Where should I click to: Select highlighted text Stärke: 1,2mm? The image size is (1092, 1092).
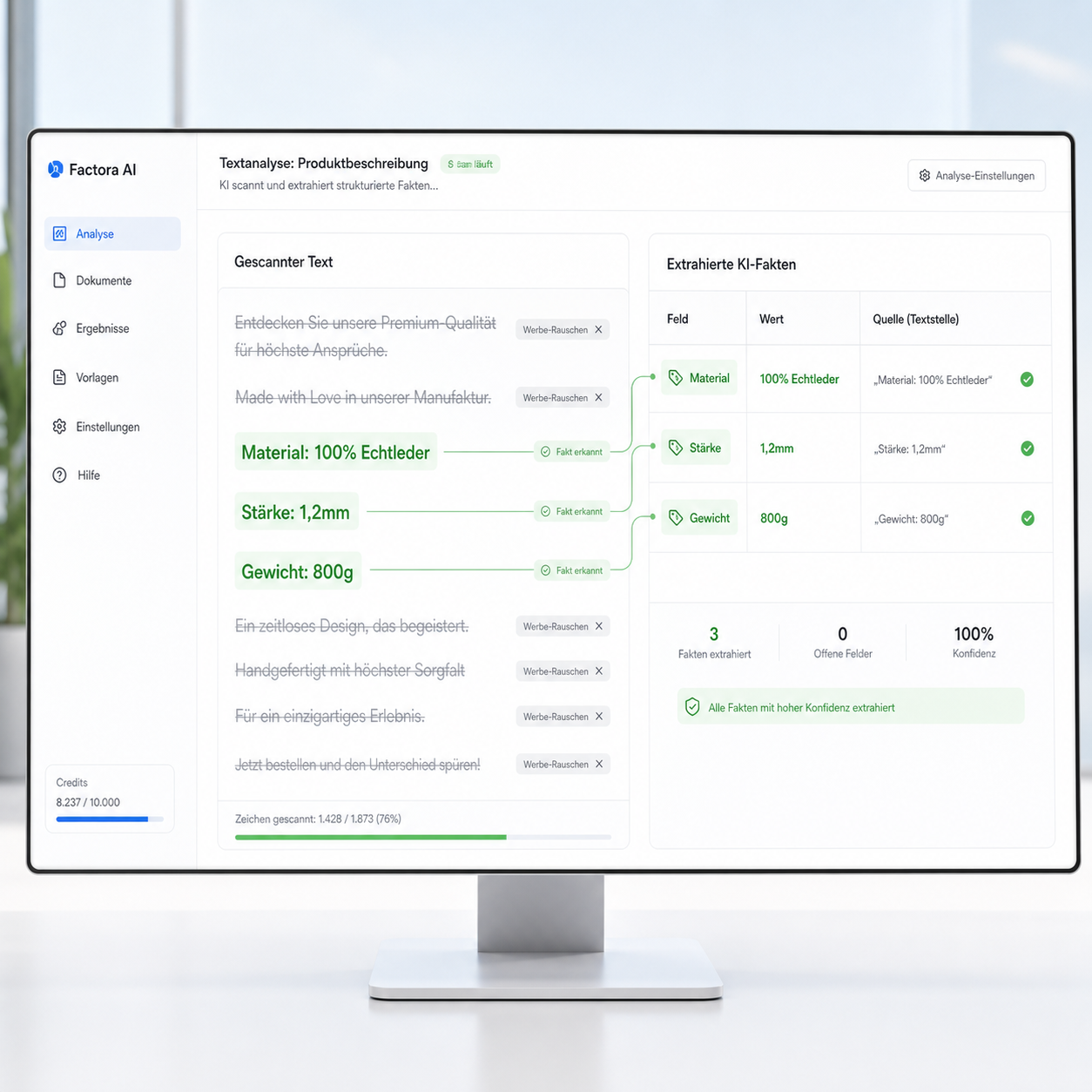[x=295, y=512]
